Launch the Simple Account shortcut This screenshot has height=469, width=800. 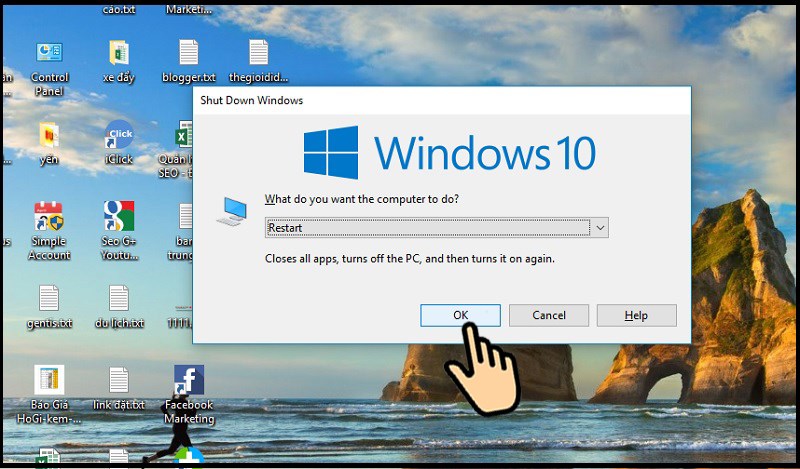(49, 216)
